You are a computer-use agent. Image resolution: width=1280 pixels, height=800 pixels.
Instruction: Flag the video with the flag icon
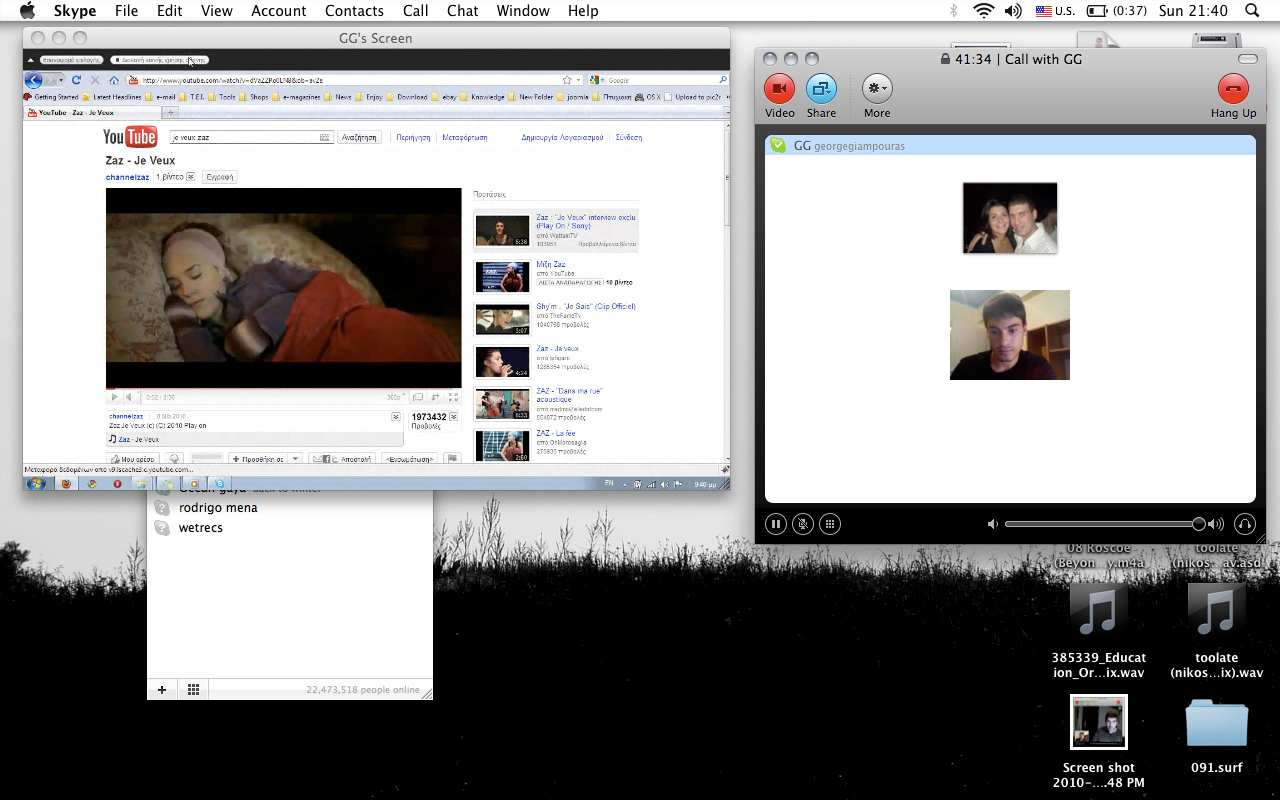(452, 459)
